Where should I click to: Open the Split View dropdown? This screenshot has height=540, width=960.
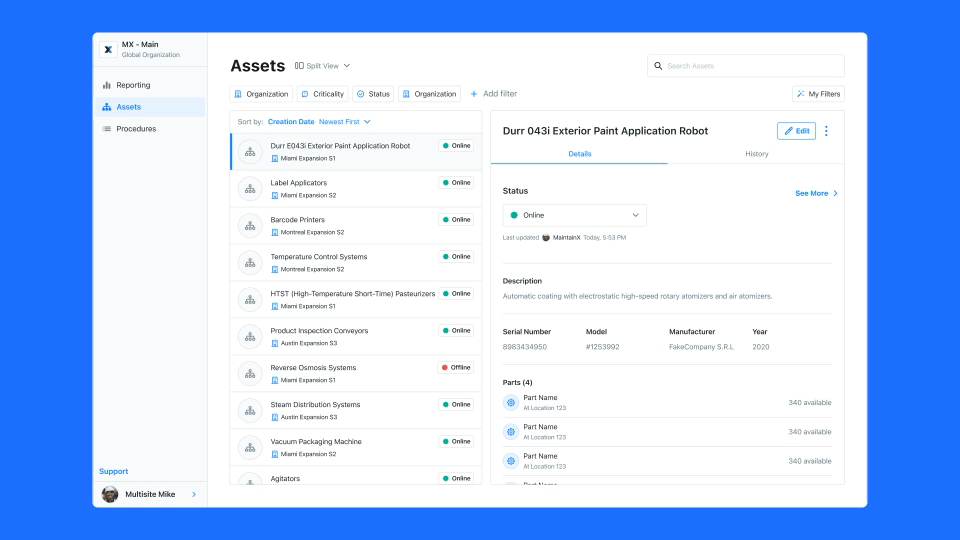(323, 66)
